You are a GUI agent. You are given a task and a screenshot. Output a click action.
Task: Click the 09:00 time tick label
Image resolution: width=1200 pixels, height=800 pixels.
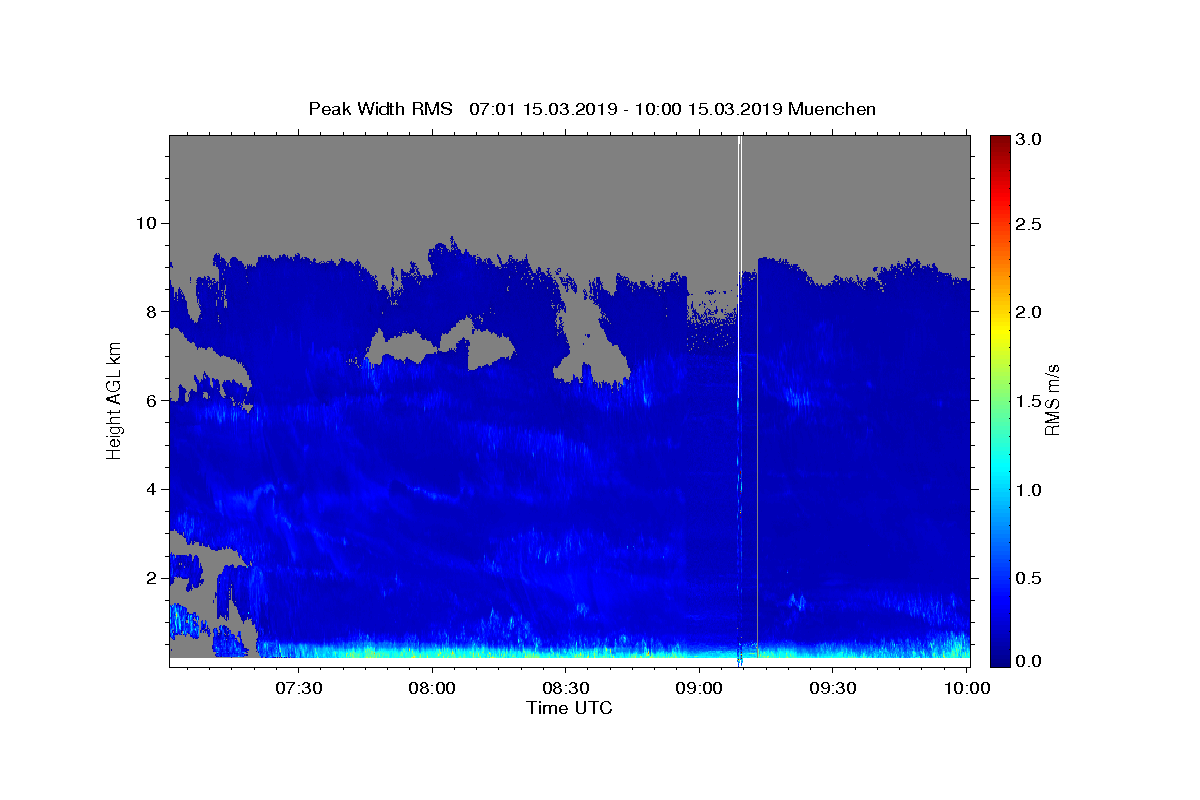click(699, 688)
